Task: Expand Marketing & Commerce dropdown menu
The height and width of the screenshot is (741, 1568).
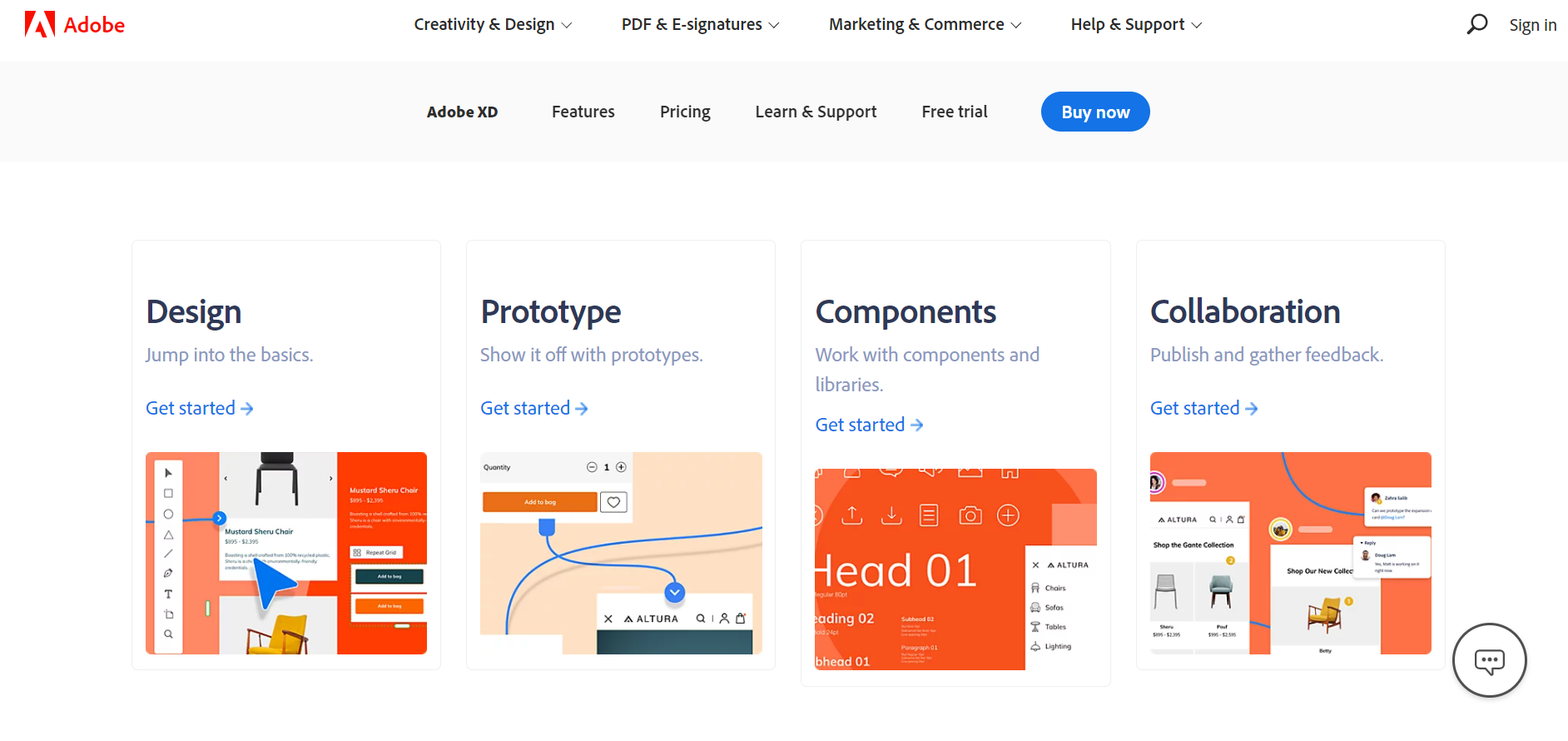Action: click(925, 25)
